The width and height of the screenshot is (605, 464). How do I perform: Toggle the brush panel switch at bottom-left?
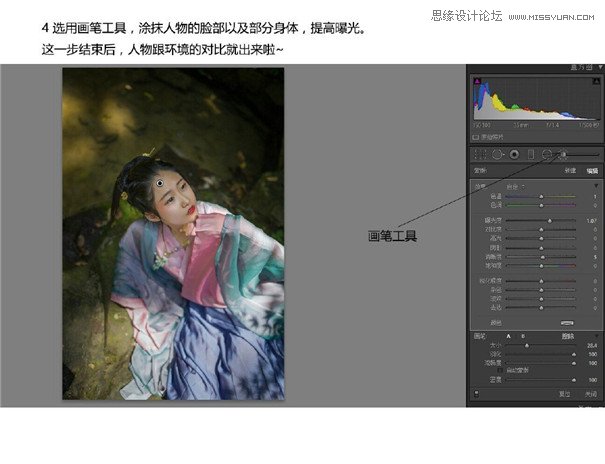(477, 394)
